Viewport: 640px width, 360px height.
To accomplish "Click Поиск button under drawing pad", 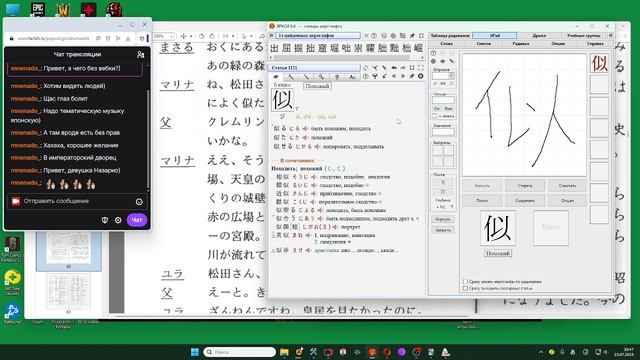I will tap(482, 200).
